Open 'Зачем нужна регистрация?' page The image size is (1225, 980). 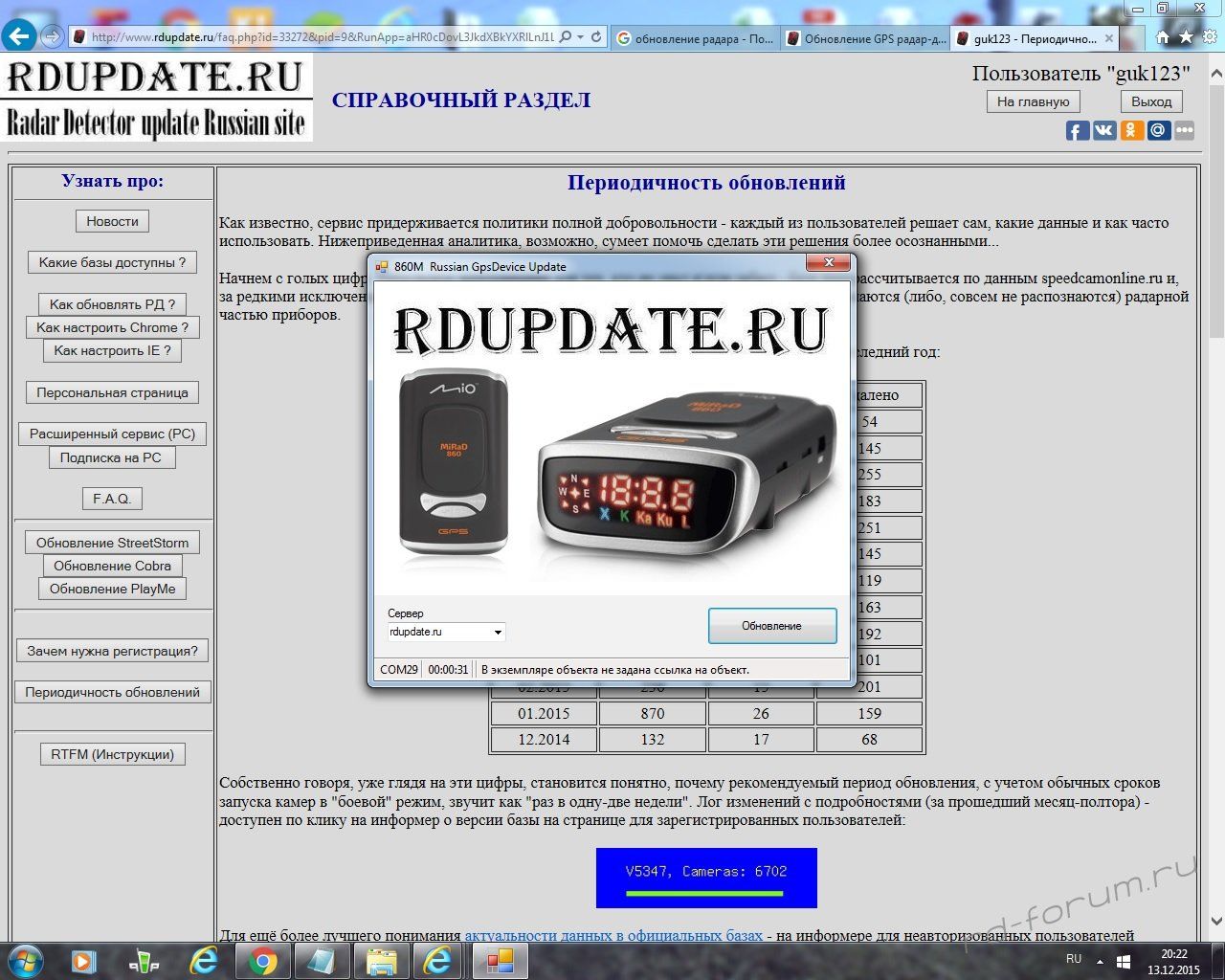tap(112, 651)
